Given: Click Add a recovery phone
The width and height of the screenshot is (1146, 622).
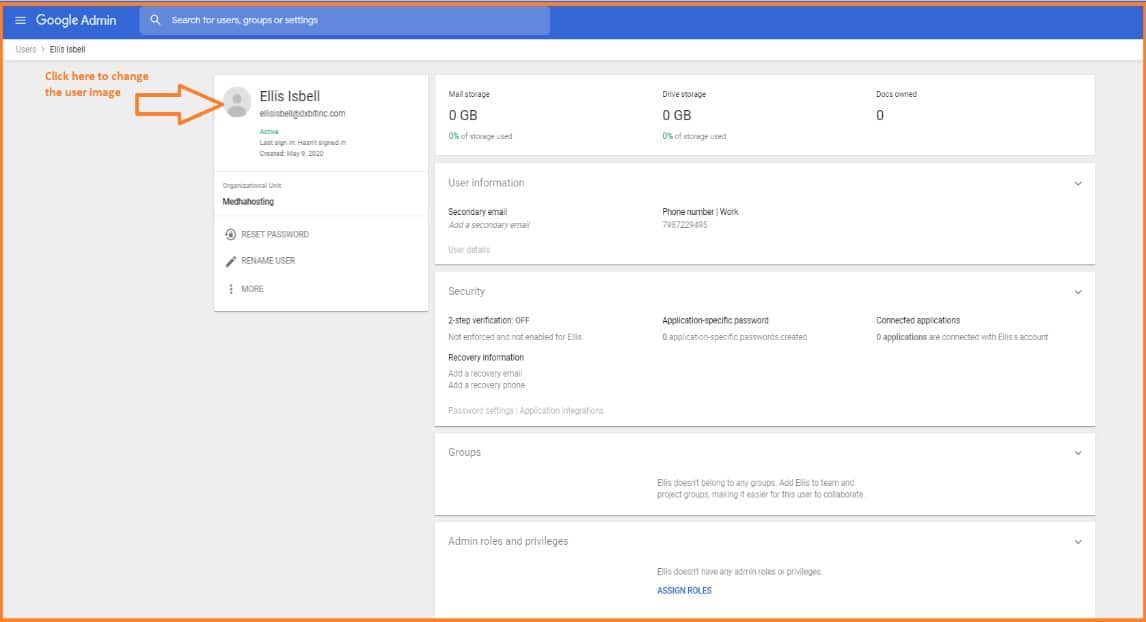Looking at the screenshot, I should [486, 385].
